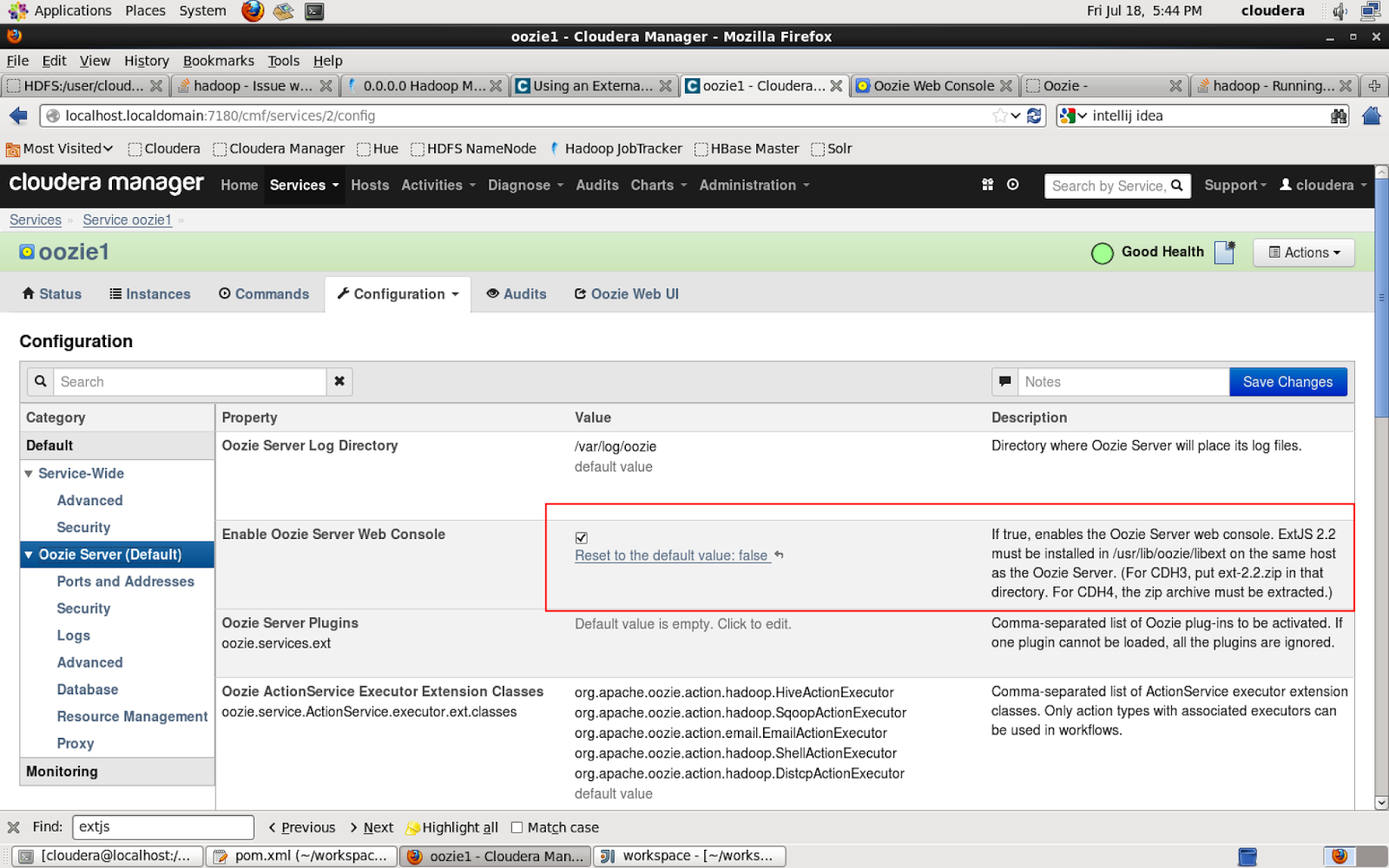Click Next in the Find bar
The height and width of the screenshot is (868, 1389).
click(371, 827)
